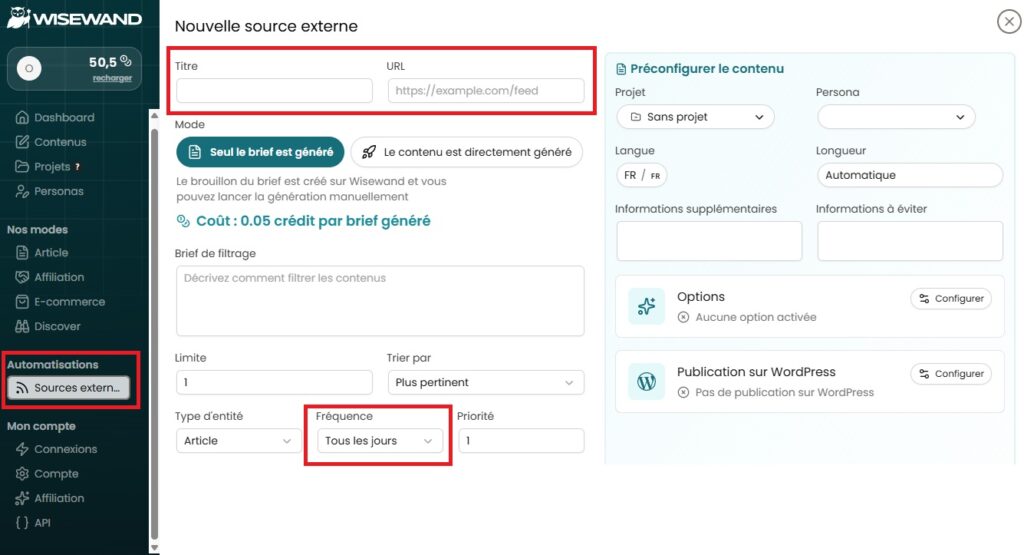
Task: Click the Aucune option activée status icon
Action: [683, 317]
